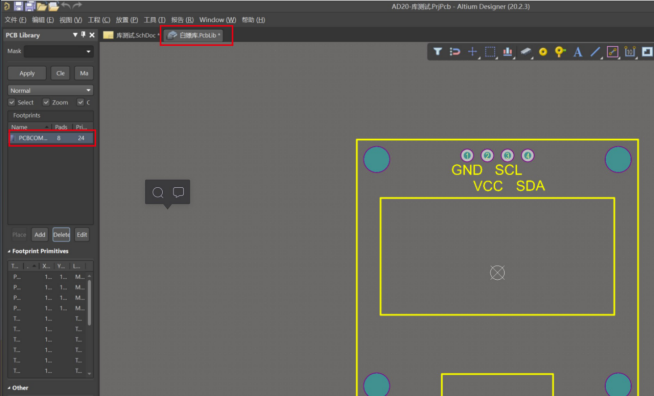
Task: Switch to the SchDoc document tab
Action: (131, 35)
